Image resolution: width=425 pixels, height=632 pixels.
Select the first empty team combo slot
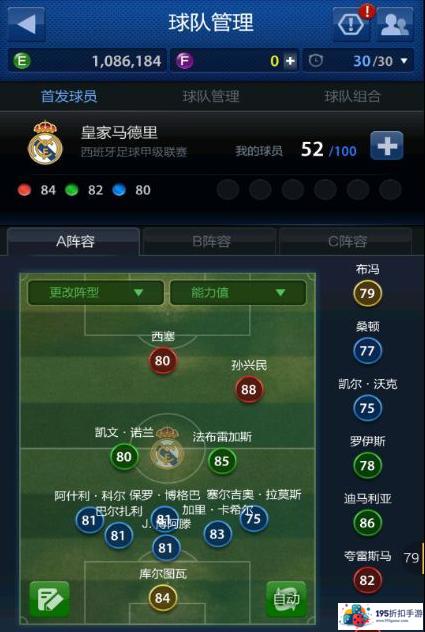pyautogui.click(x=228, y=189)
